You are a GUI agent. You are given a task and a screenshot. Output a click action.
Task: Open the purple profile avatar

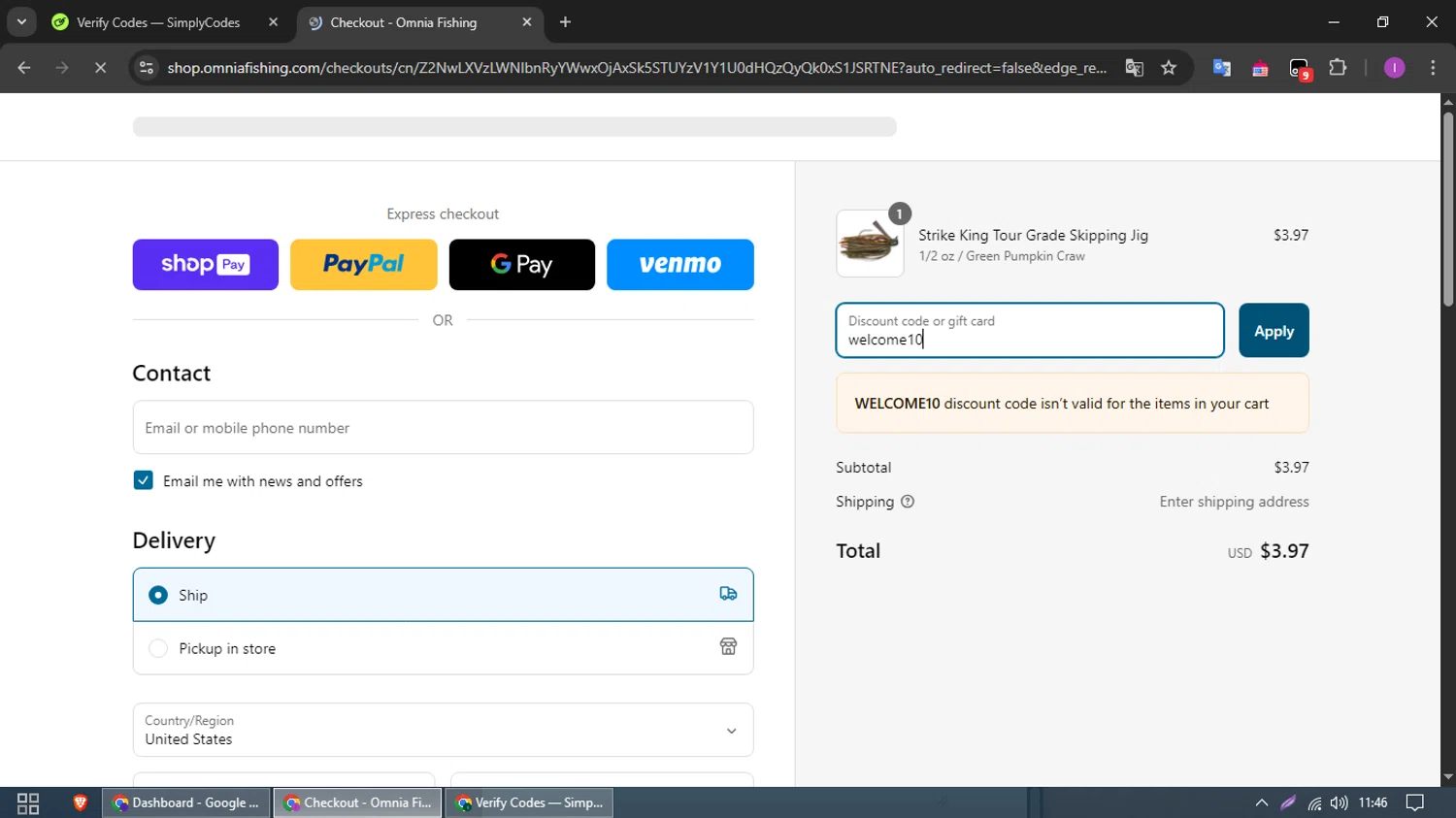click(x=1394, y=68)
